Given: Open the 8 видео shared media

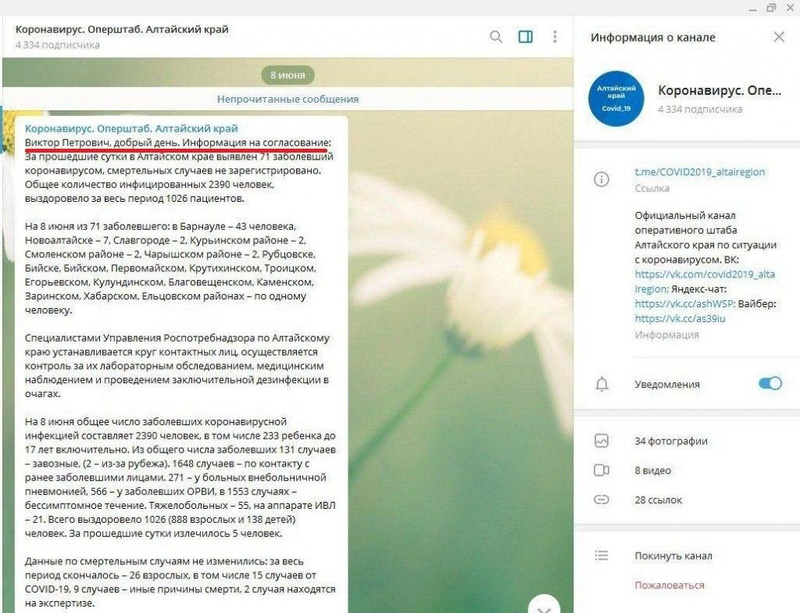Looking at the screenshot, I should pyautogui.click(x=653, y=471).
